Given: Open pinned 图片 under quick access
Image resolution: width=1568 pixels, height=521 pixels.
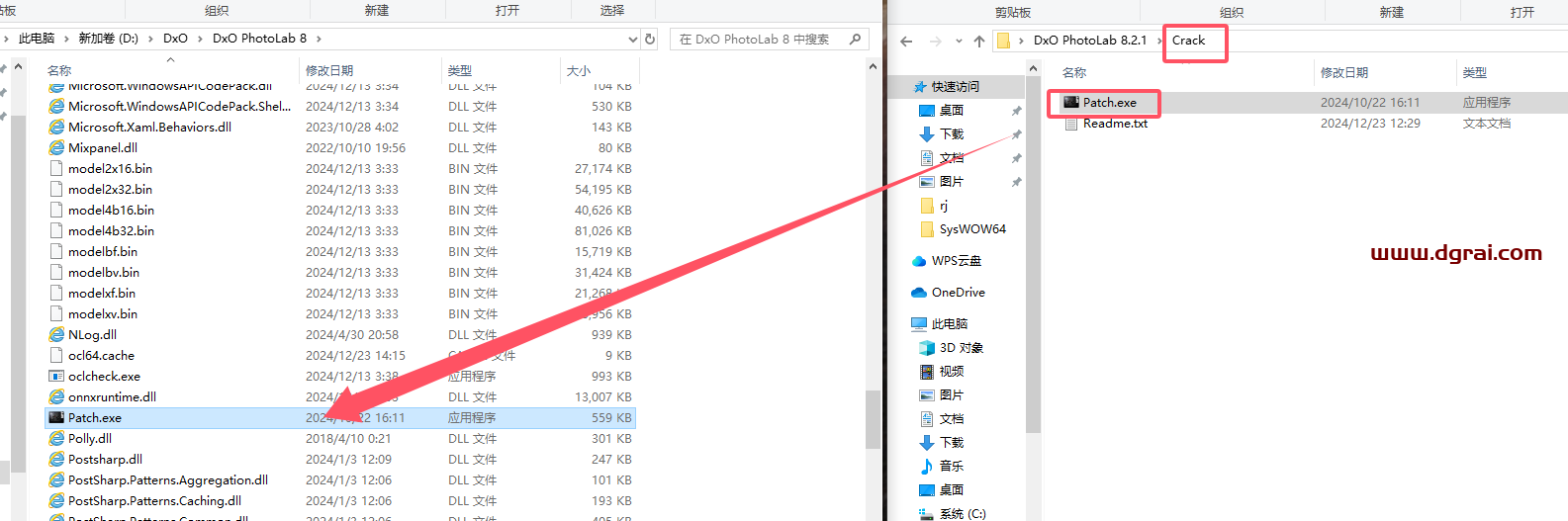Looking at the screenshot, I should (x=951, y=182).
